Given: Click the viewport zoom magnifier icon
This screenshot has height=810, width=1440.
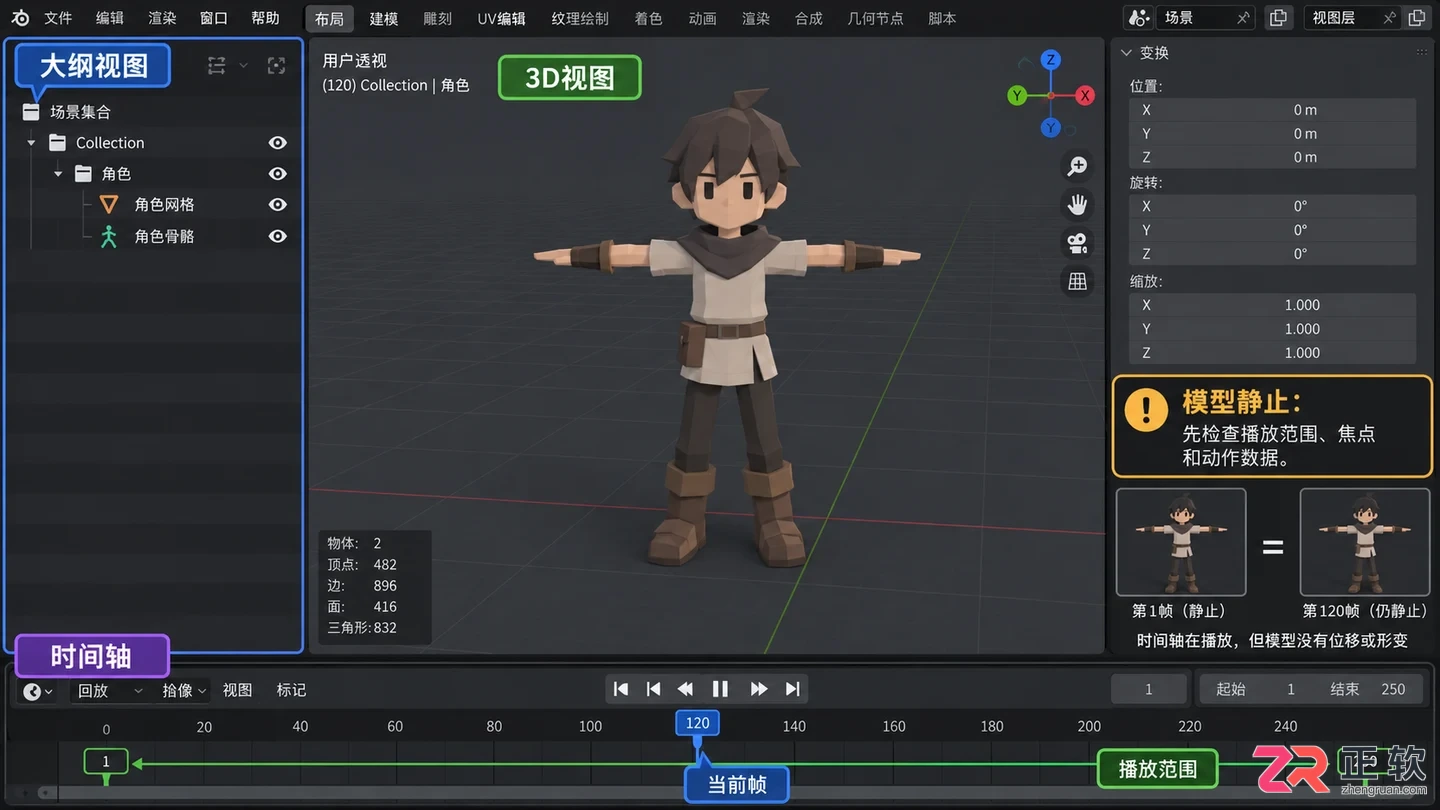Looking at the screenshot, I should (x=1077, y=166).
